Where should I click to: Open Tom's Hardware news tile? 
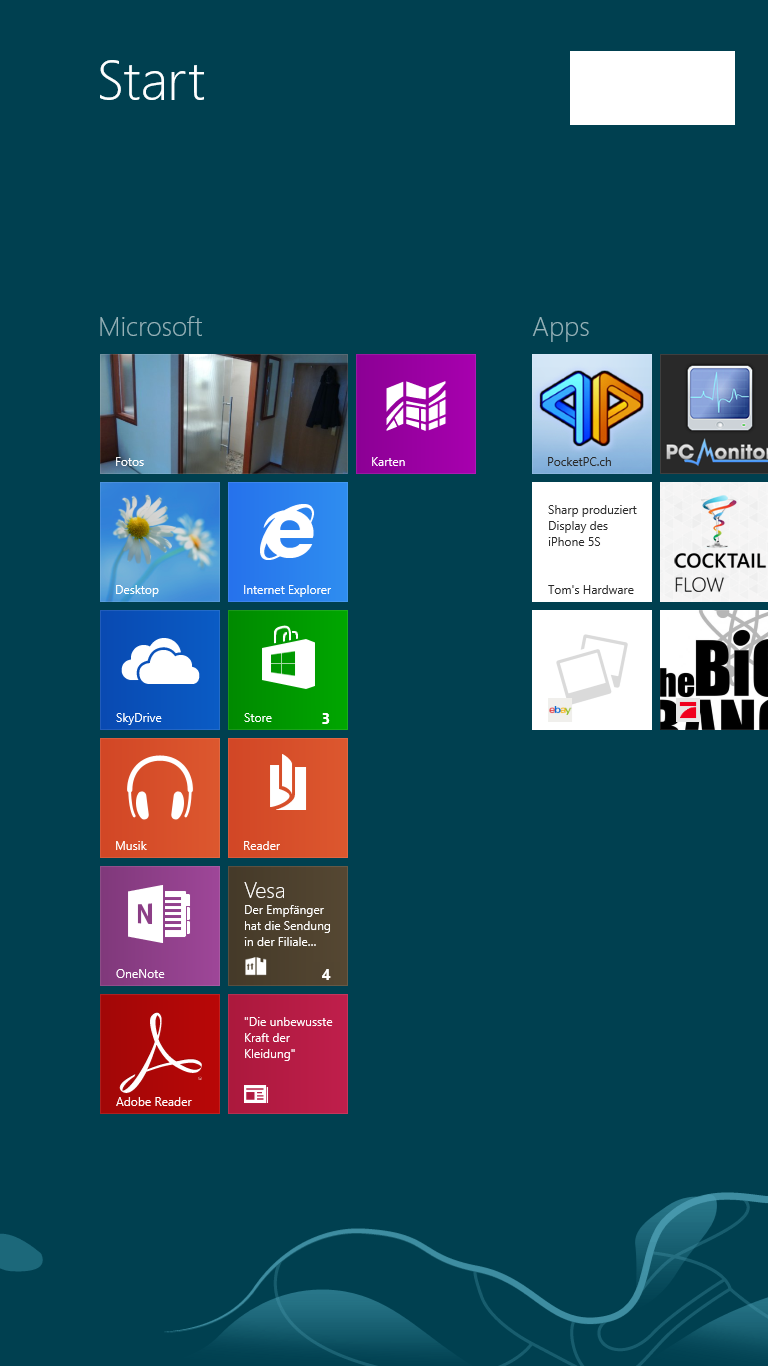pyautogui.click(x=592, y=542)
